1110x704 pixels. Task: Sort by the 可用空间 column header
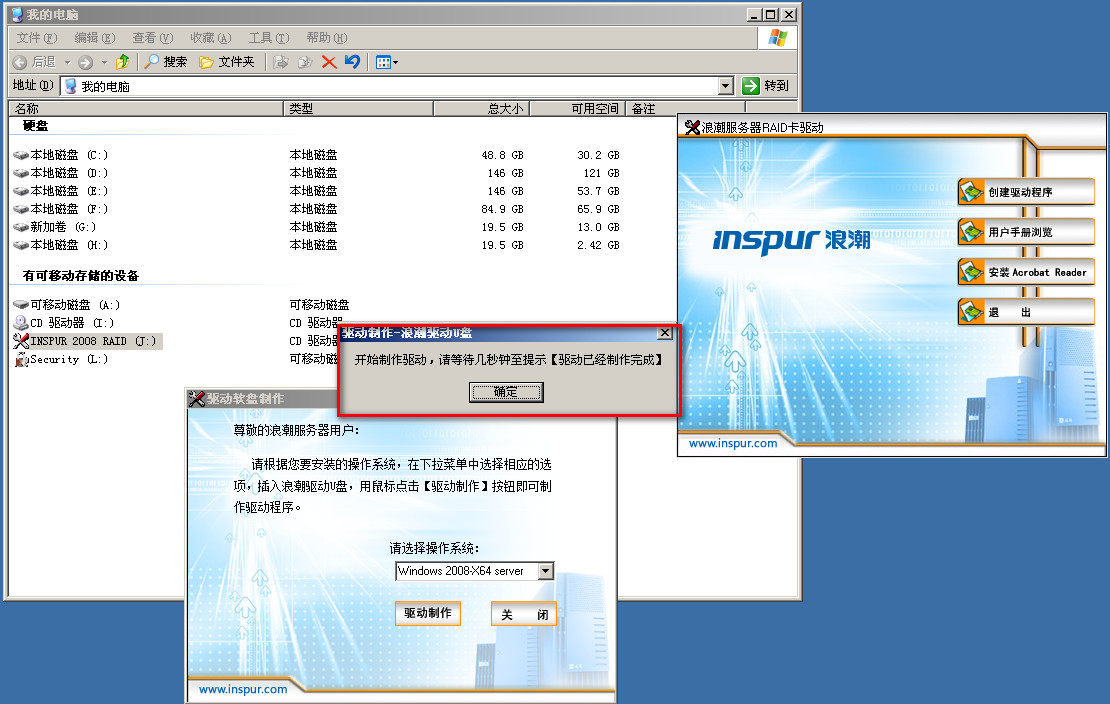tap(578, 108)
